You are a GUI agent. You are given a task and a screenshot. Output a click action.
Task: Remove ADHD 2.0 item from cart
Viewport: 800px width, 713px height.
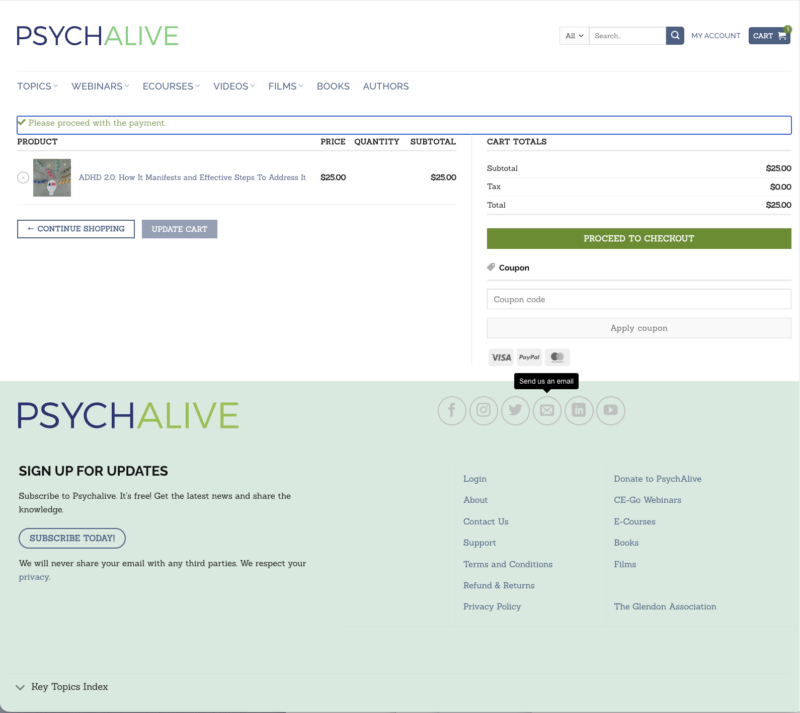coord(23,178)
